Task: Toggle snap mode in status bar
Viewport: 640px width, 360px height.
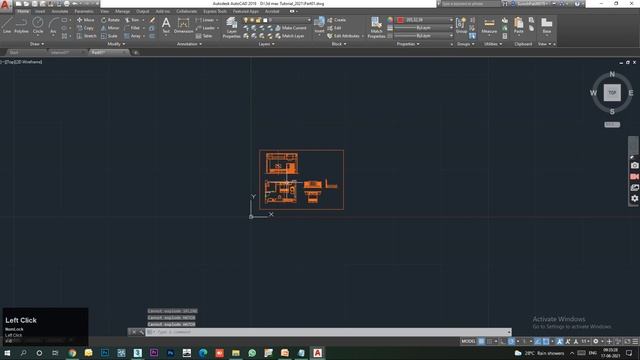Action: [x=489, y=341]
